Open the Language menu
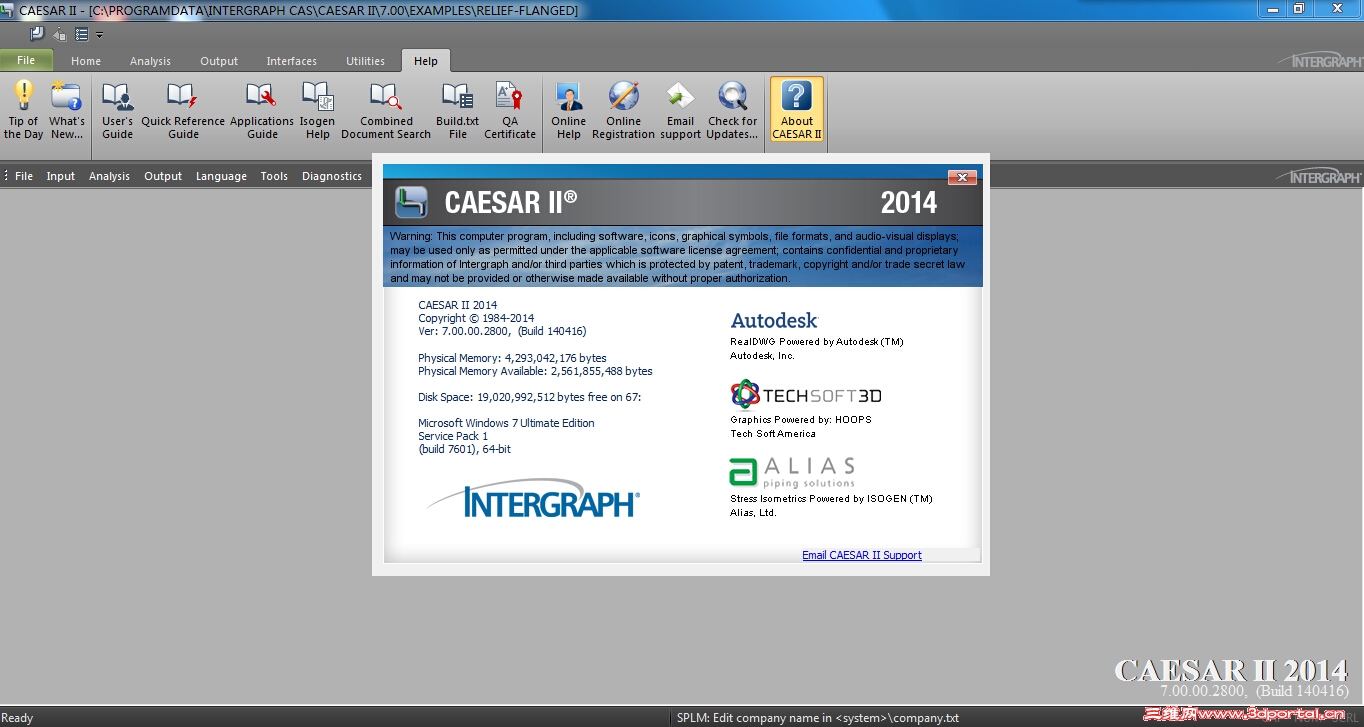Image resolution: width=1364 pixels, height=727 pixels. pyautogui.click(x=221, y=176)
